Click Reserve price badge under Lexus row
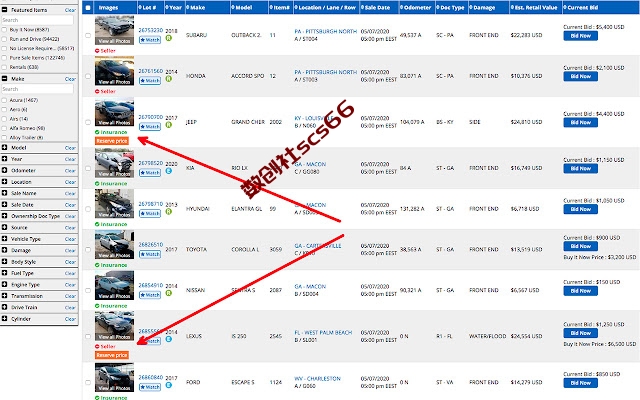 pos(112,355)
